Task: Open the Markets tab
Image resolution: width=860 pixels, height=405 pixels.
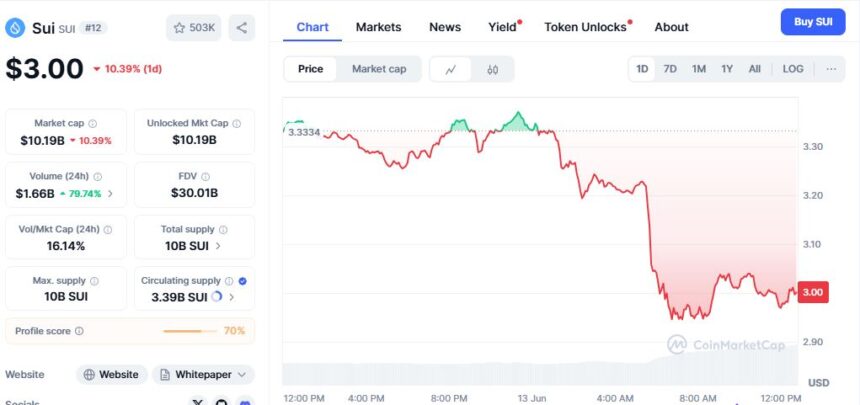Action: (378, 27)
